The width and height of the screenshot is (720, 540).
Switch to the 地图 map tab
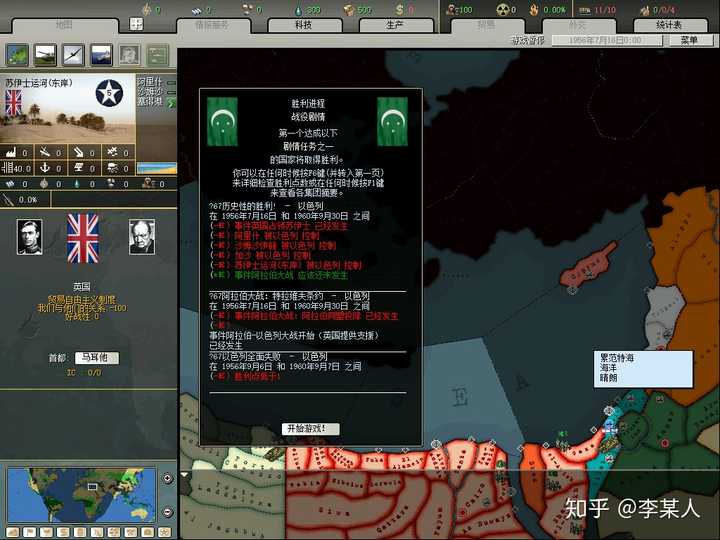point(65,25)
